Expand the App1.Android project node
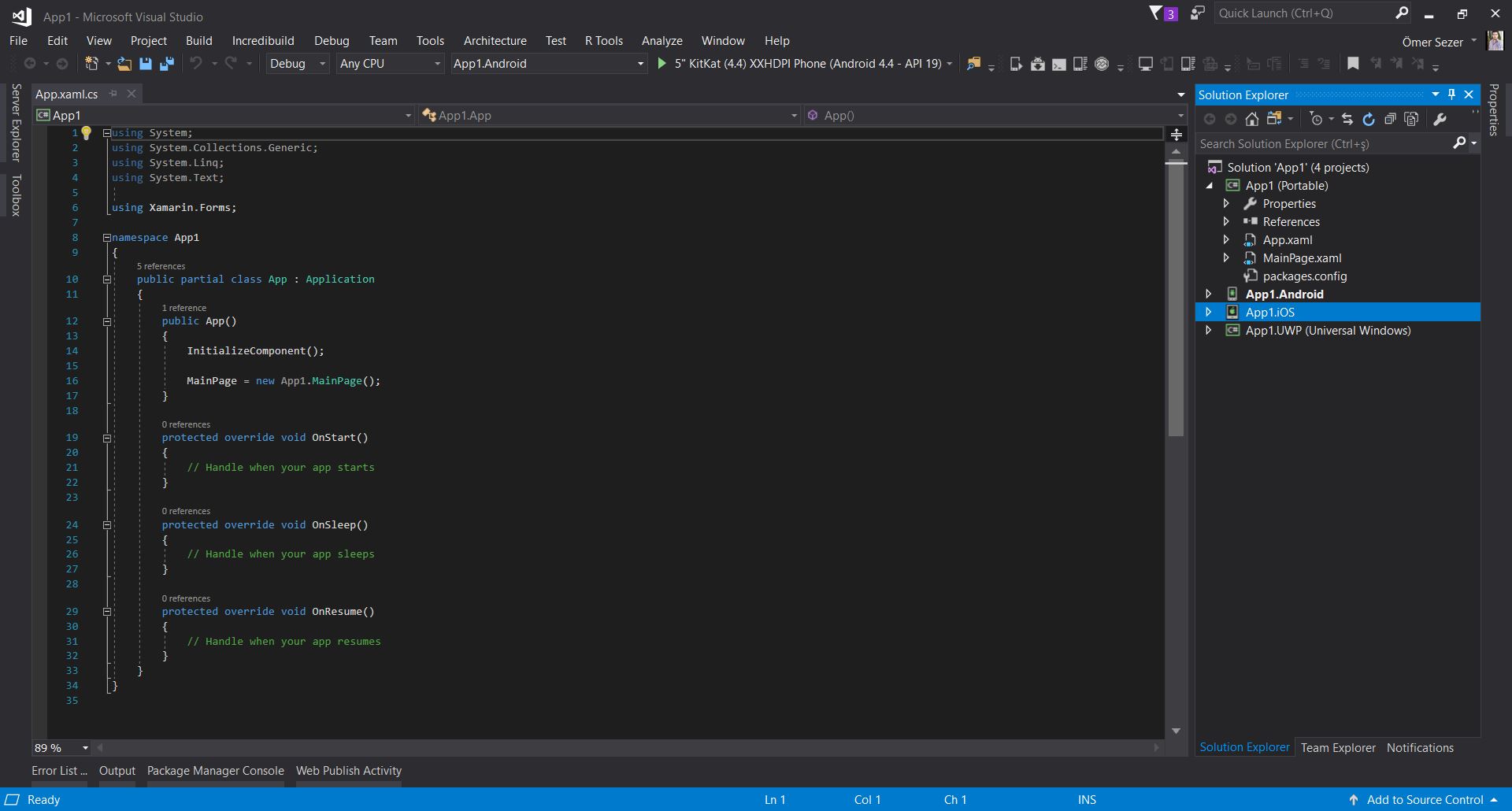The width and height of the screenshot is (1512, 811). (1209, 294)
